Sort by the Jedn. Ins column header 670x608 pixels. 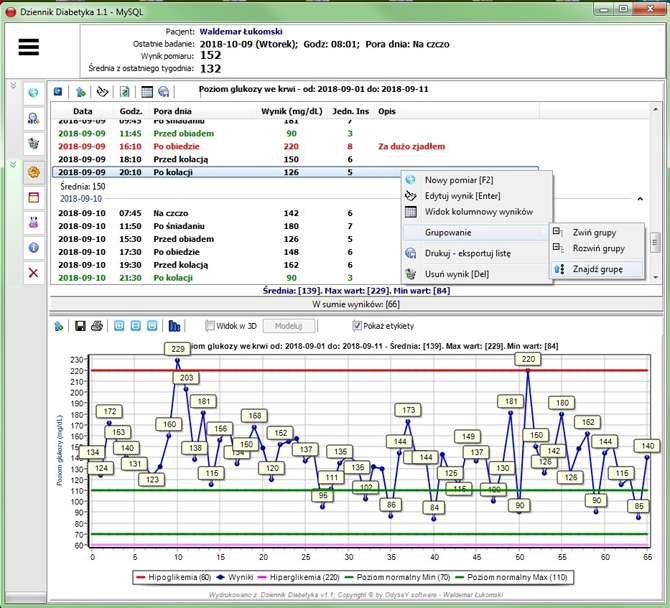tap(350, 111)
